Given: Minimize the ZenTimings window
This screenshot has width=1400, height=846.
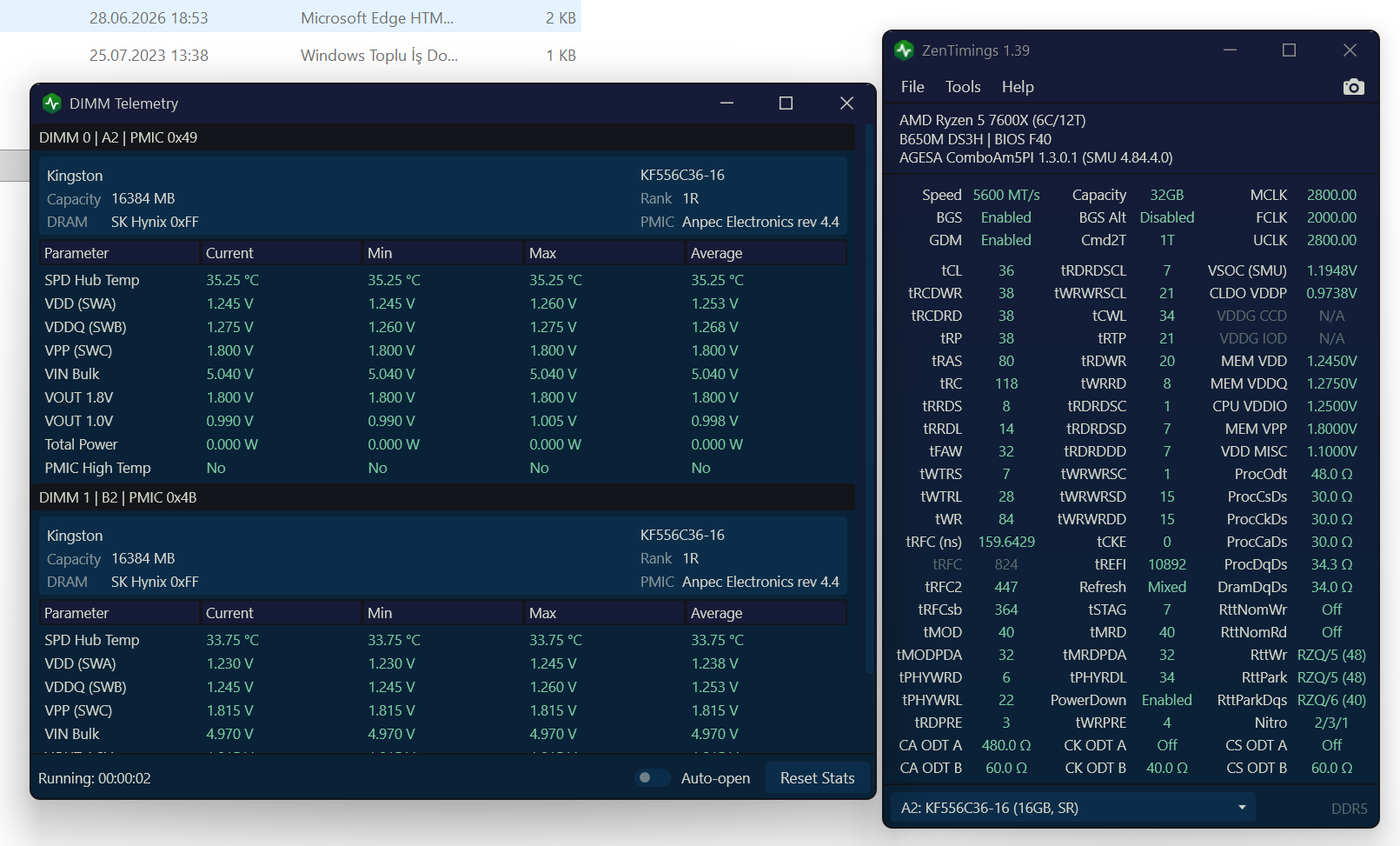Looking at the screenshot, I should tap(1230, 50).
